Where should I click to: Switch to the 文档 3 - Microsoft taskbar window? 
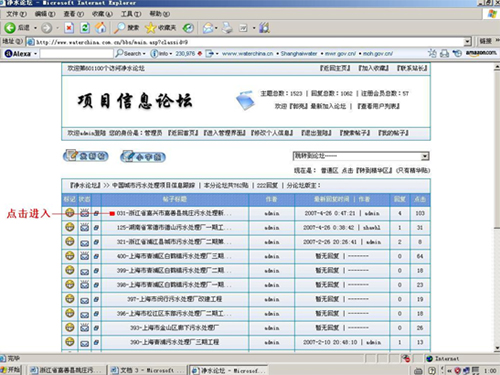pyautogui.click(x=147, y=370)
